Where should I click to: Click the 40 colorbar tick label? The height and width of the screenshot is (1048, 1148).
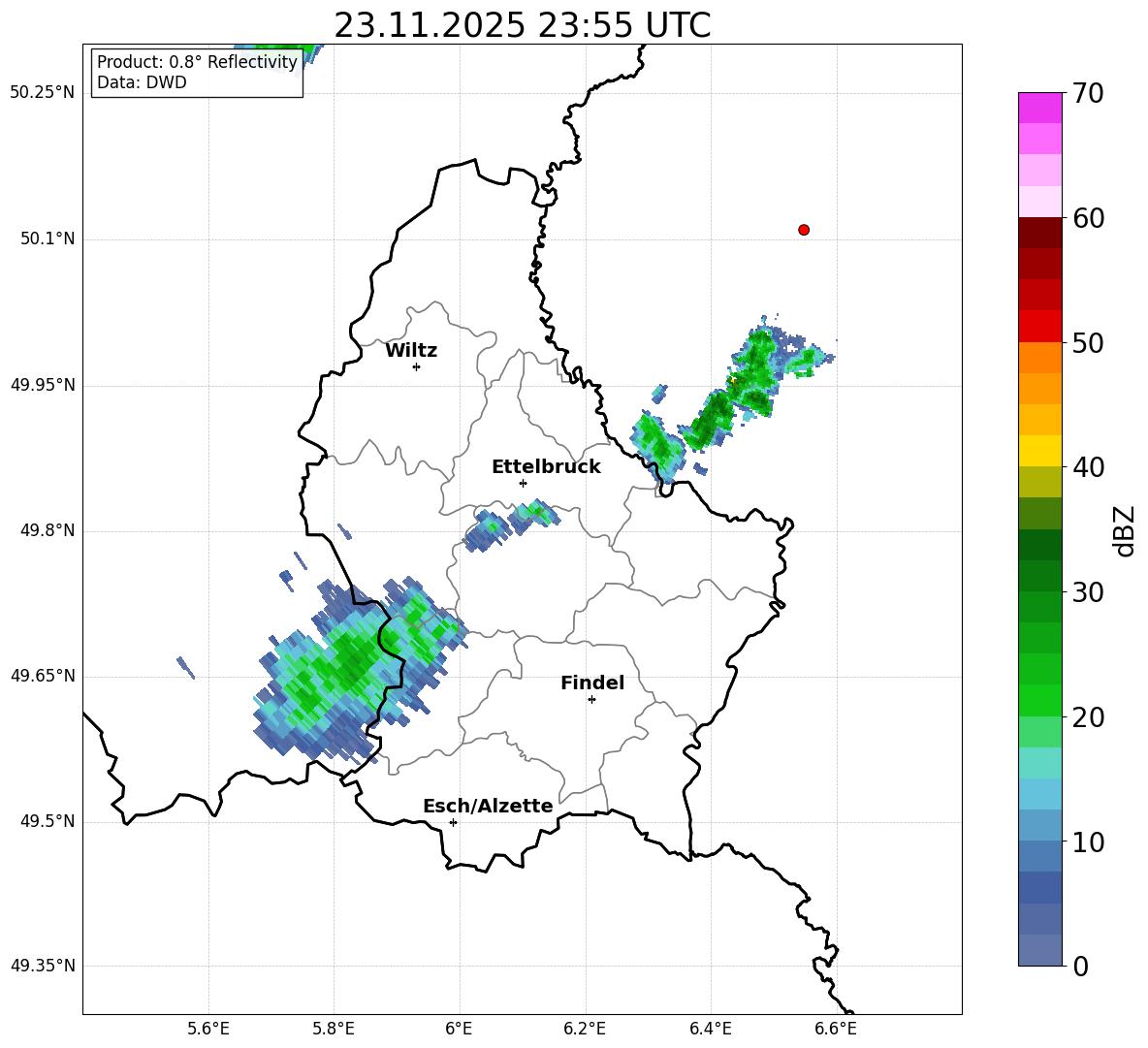[x=1089, y=467]
